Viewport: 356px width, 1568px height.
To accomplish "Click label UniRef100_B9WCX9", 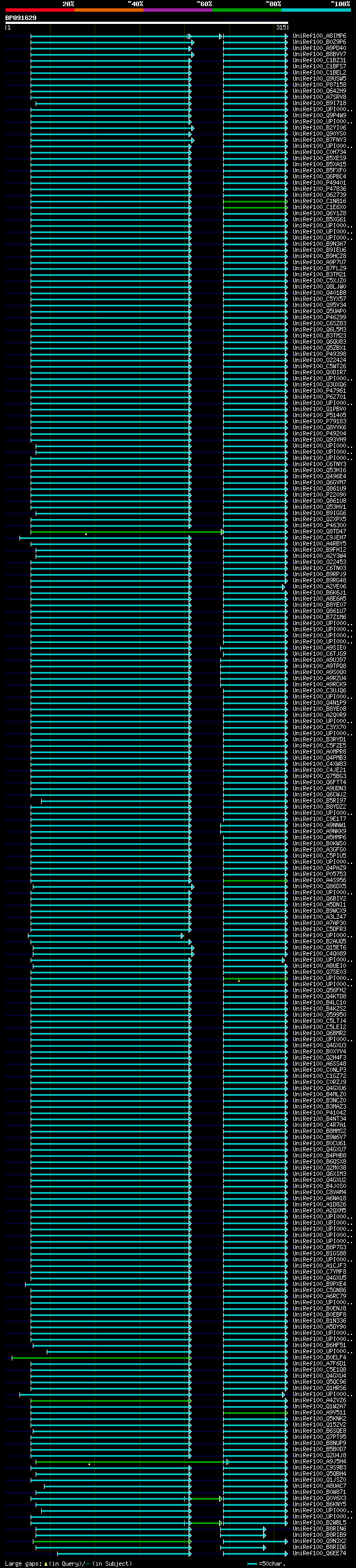I will pyautogui.click(x=319, y=911).
